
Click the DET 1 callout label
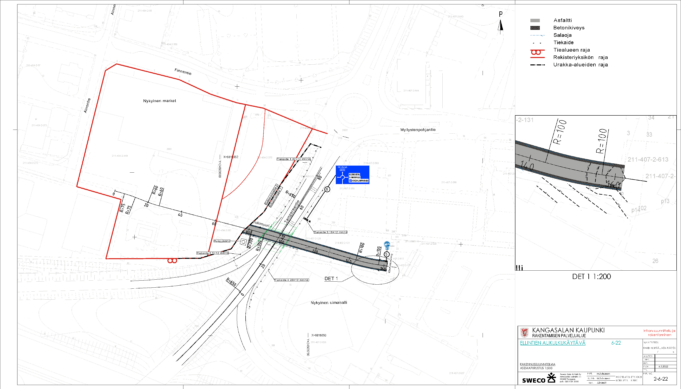tap(331, 278)
